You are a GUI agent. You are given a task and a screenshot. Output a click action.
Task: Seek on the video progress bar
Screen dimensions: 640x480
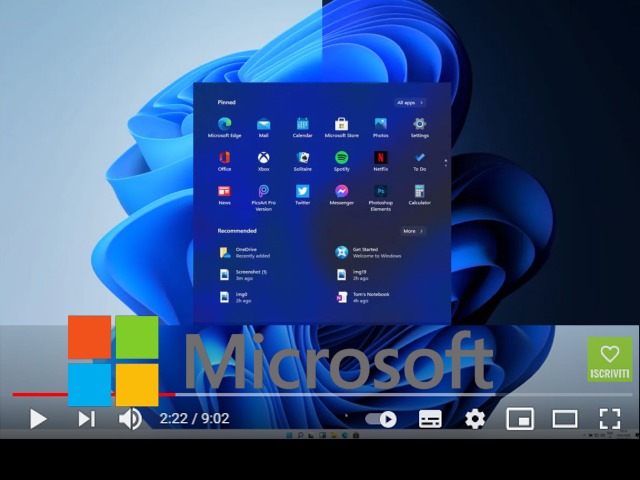(x=322, y=395)
